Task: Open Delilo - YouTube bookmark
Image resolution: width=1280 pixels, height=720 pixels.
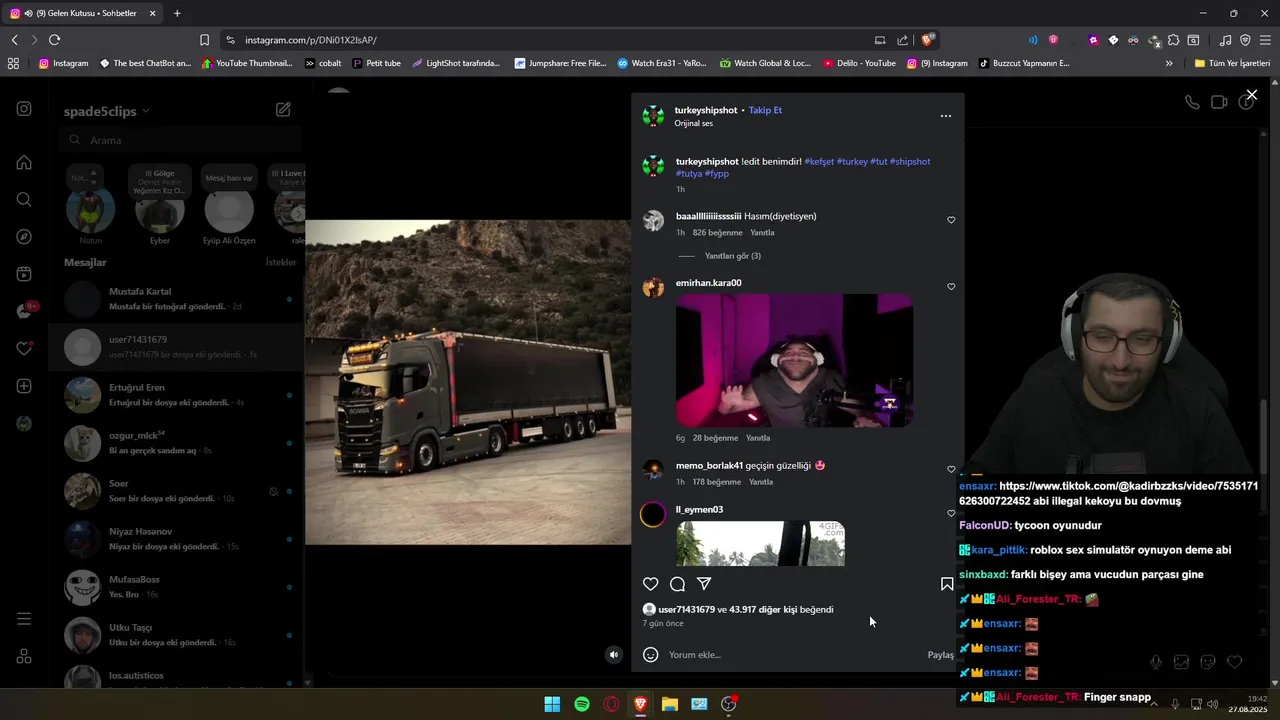Action: tap(859, 63)
